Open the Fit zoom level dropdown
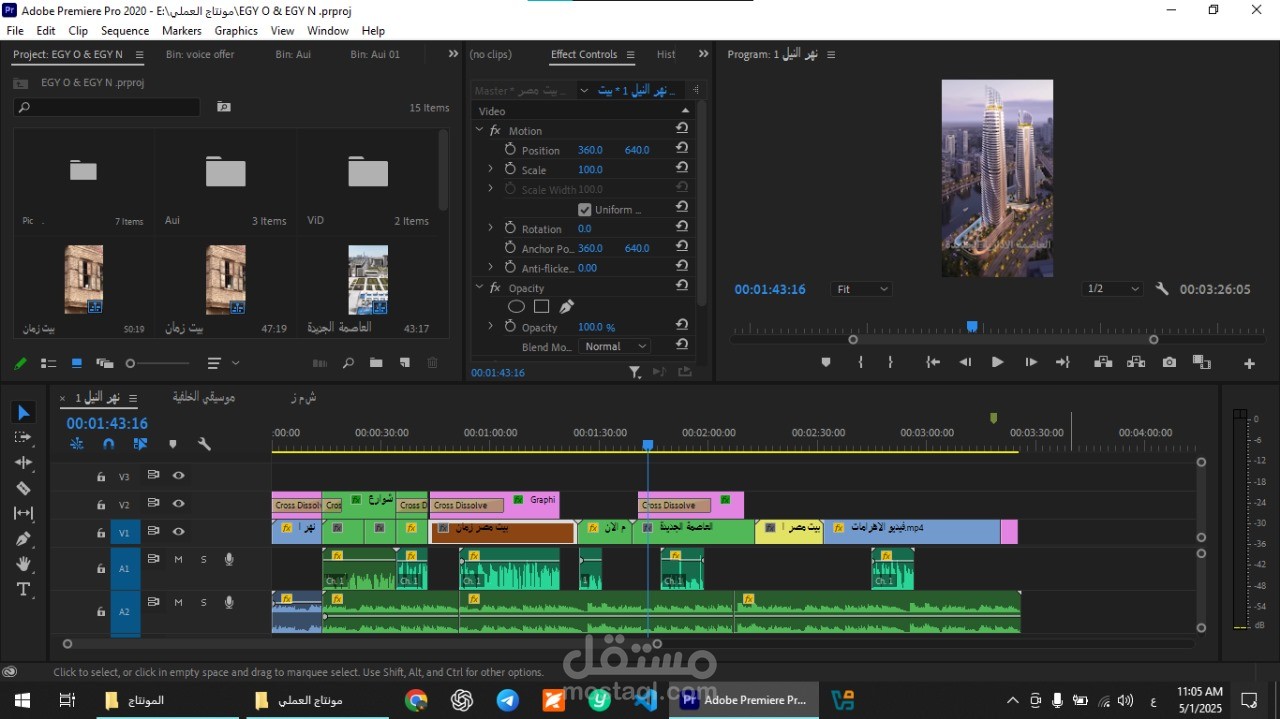Screen dimensions: 1280x719 [x=861, y=289]
